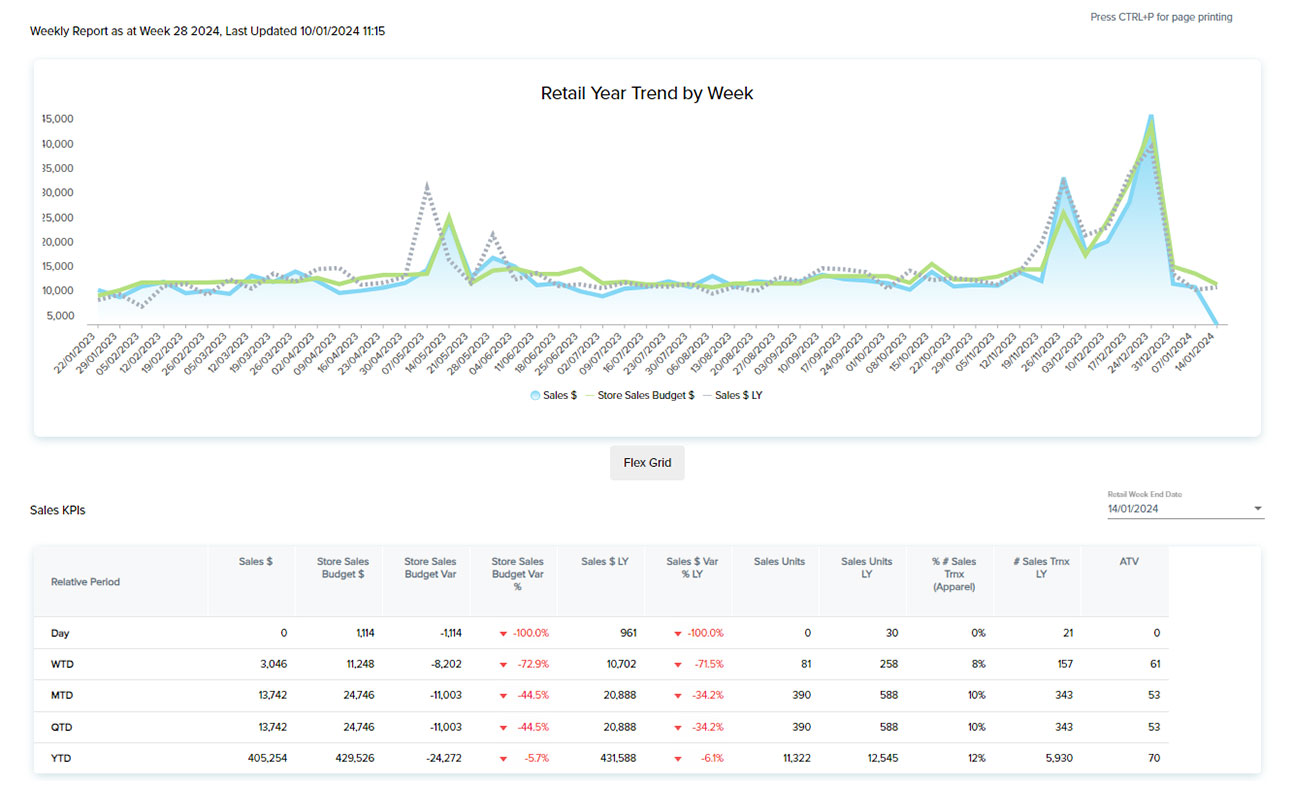
Task: Click the Flex Grid button
Action: [x=647, y=463]
